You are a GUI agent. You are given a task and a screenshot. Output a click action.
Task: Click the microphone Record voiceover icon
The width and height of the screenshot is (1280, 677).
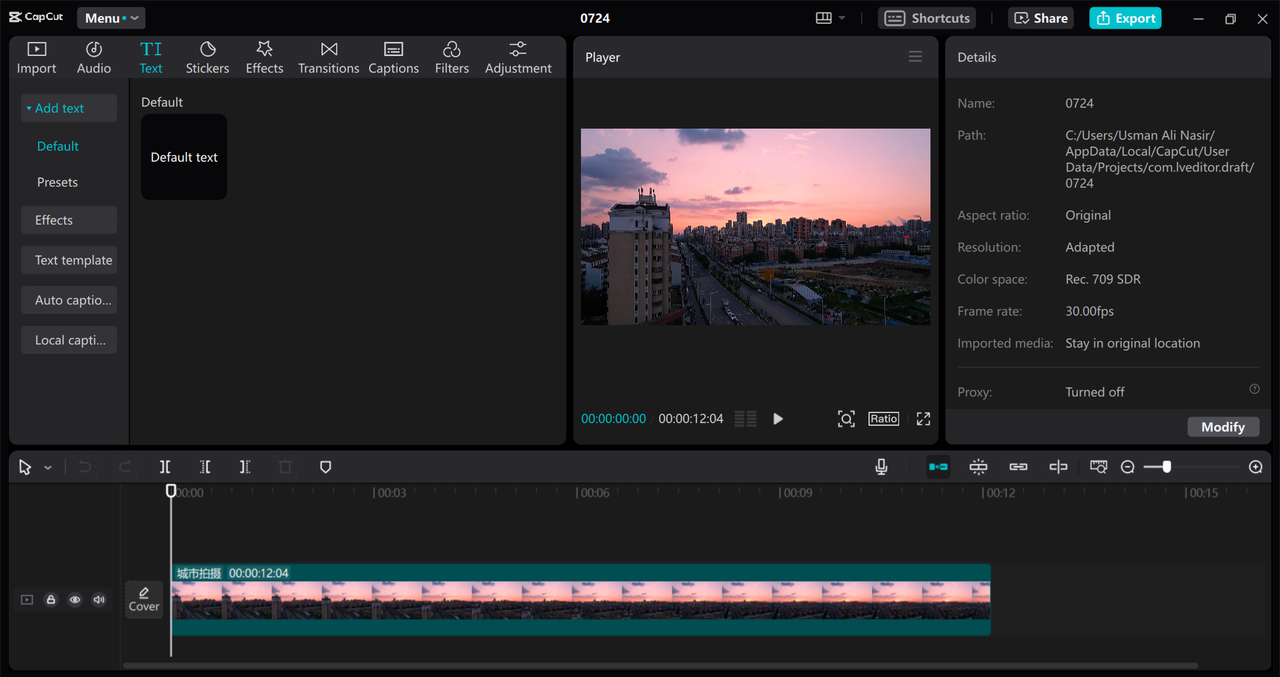(881, 467)
